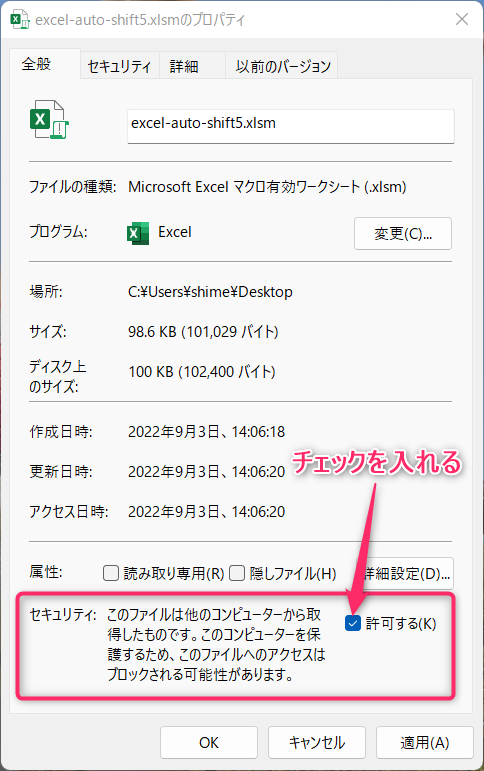Select the 全般 tab
Screen dimensions: 484x771
pos(36,64)
